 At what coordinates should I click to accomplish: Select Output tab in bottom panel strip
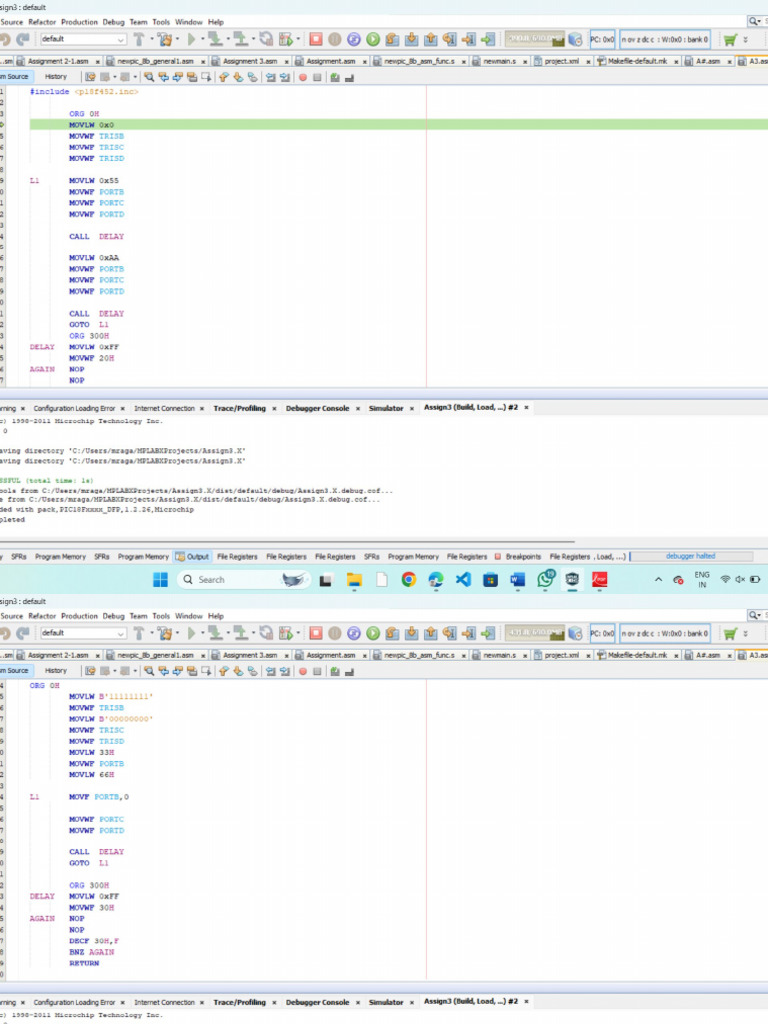192,556
